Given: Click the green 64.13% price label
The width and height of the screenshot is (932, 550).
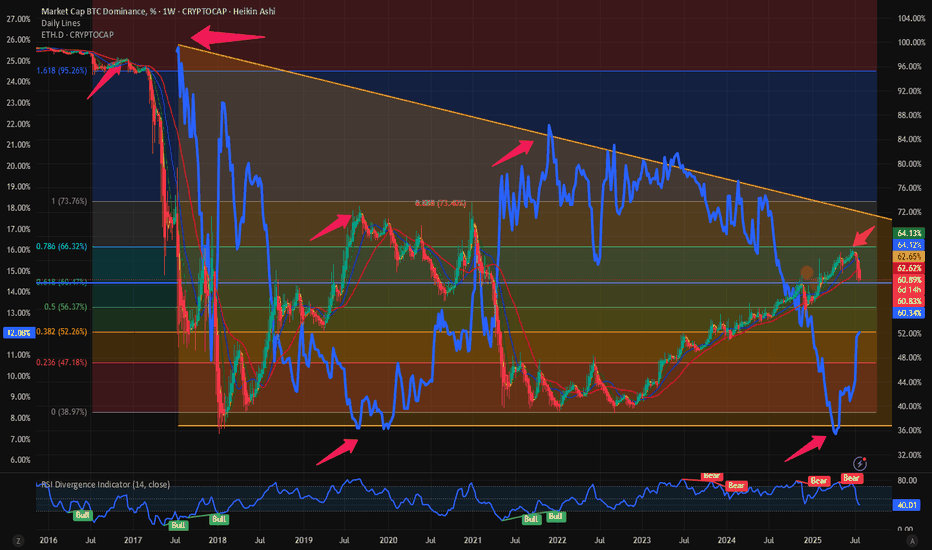Looking at the screenshot, I should pos(909,233).
